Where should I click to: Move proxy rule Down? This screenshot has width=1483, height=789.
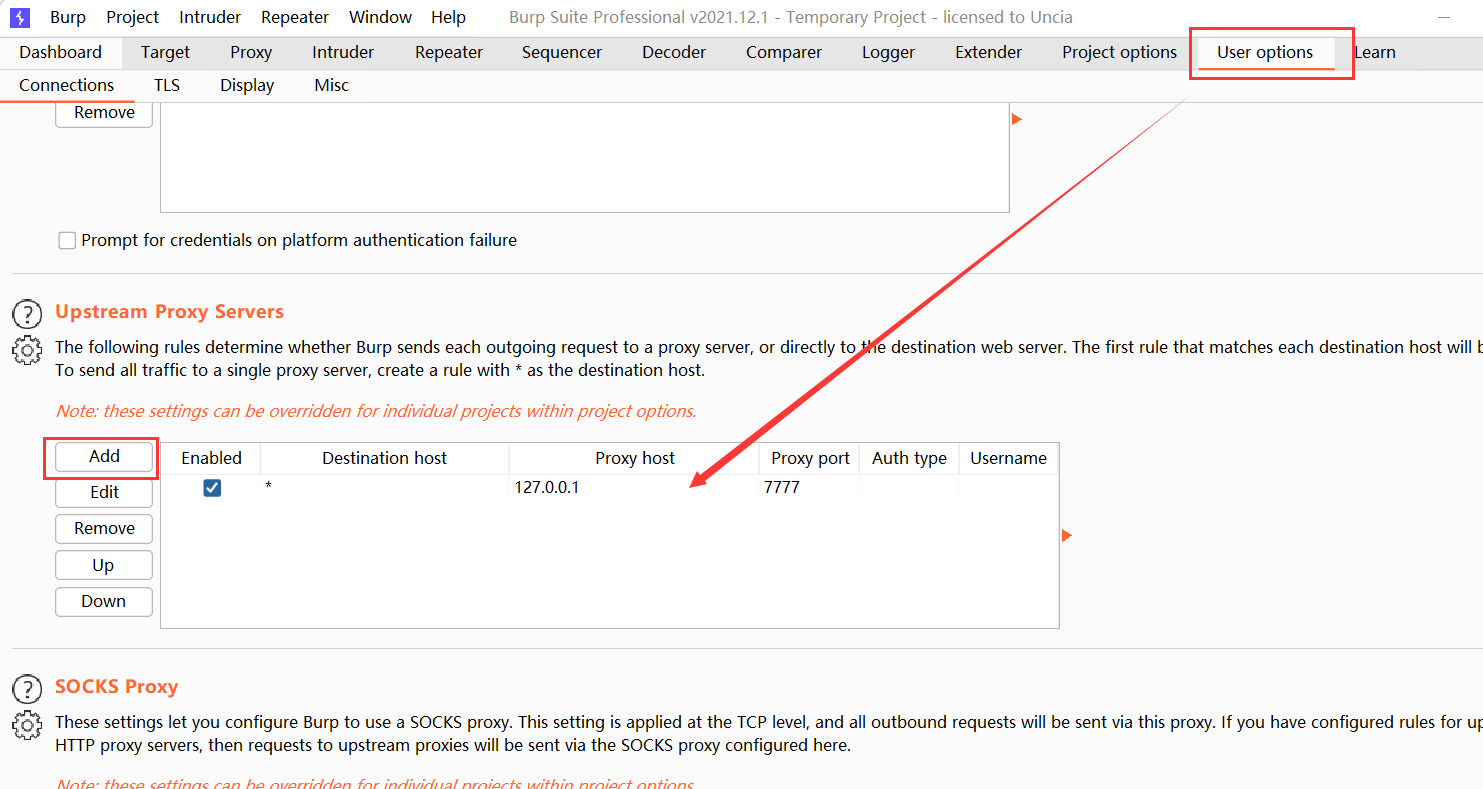[x=104, y=601]
